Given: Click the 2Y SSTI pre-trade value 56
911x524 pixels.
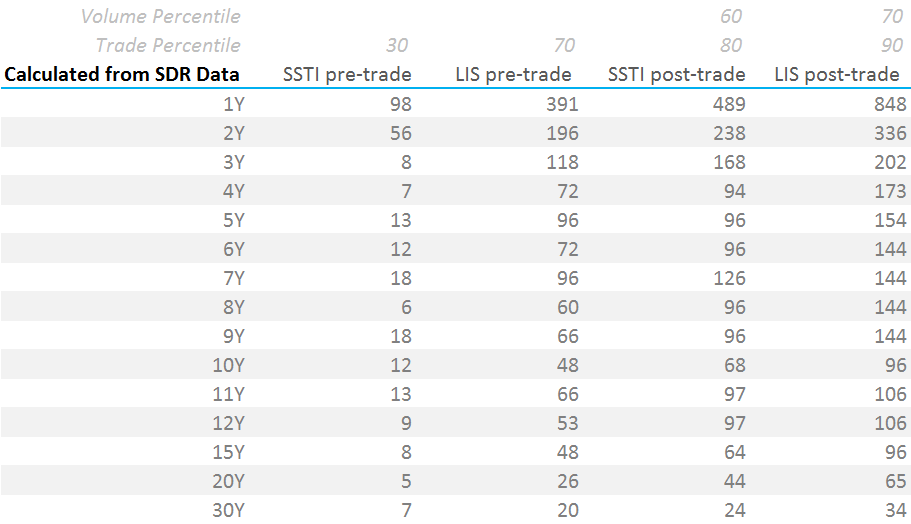Looking at the screenshot, I should click(401, 133).
